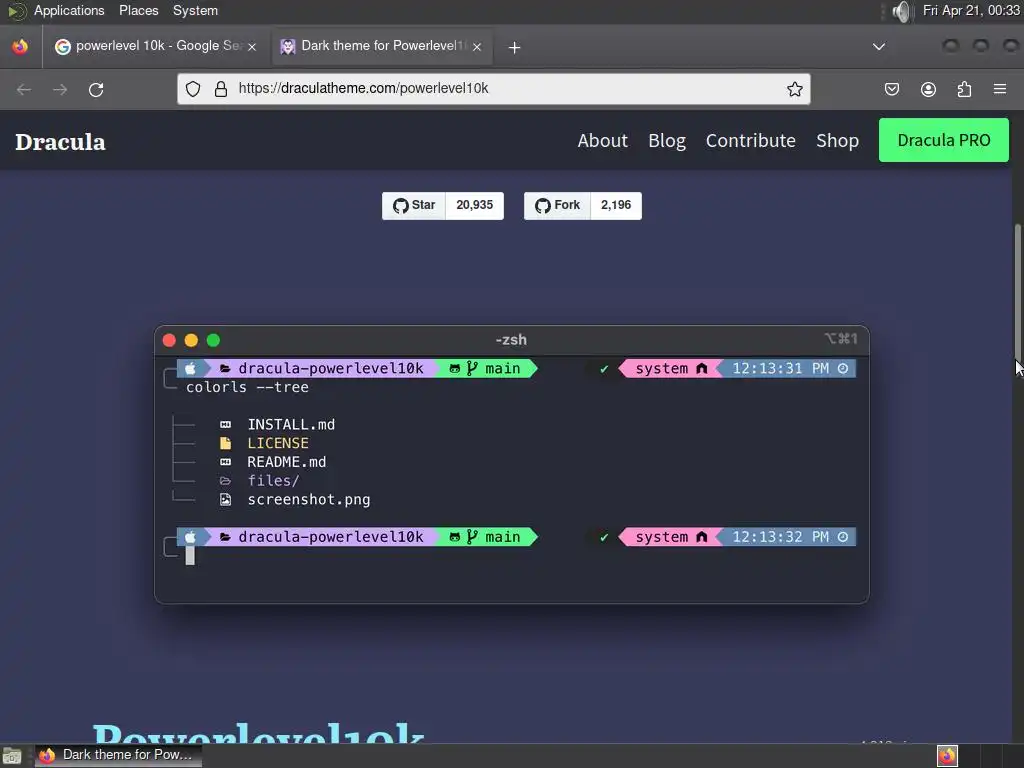The image size is (1024, 768).
Task: Open the Pocket save icon
Action: click(x=891, y=89)
